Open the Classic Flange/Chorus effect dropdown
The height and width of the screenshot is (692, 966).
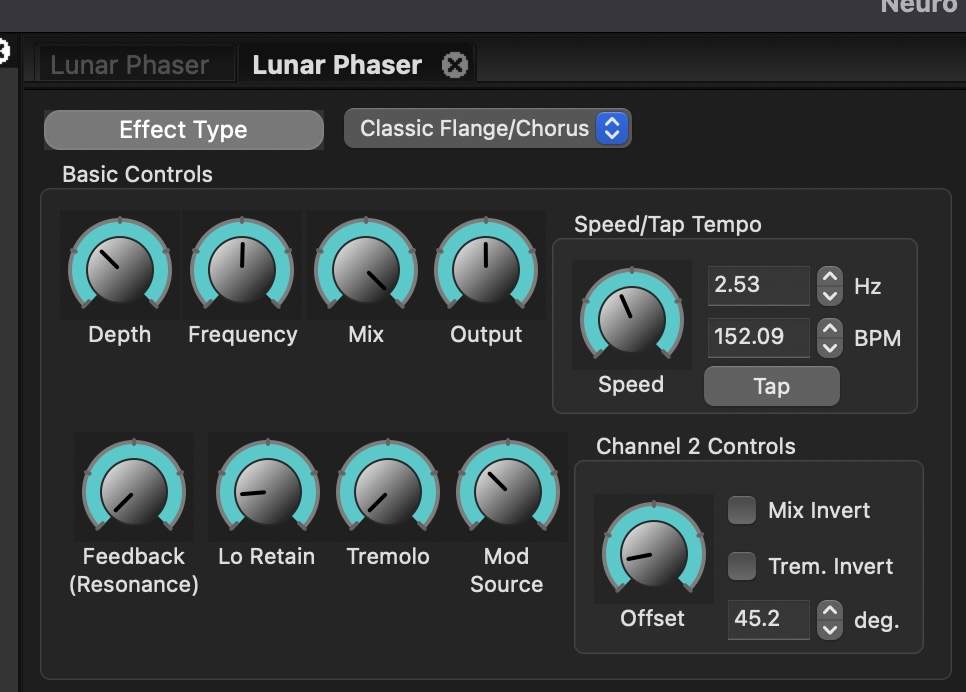pos(487,128)
